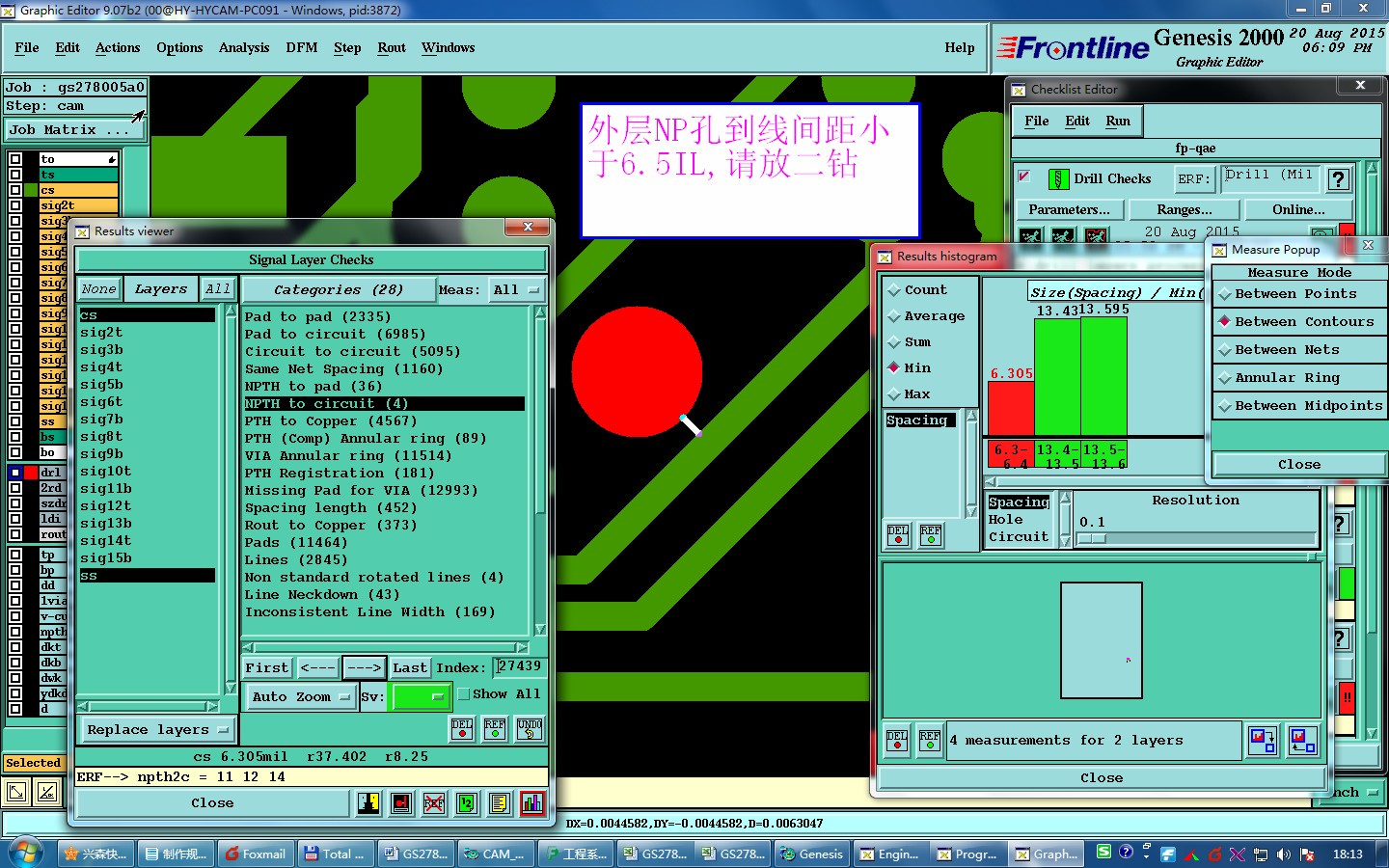Select sig10t in the layers list
This screenshot has width=1389, height=868.
pyautogui.click(x=147, y=472)
